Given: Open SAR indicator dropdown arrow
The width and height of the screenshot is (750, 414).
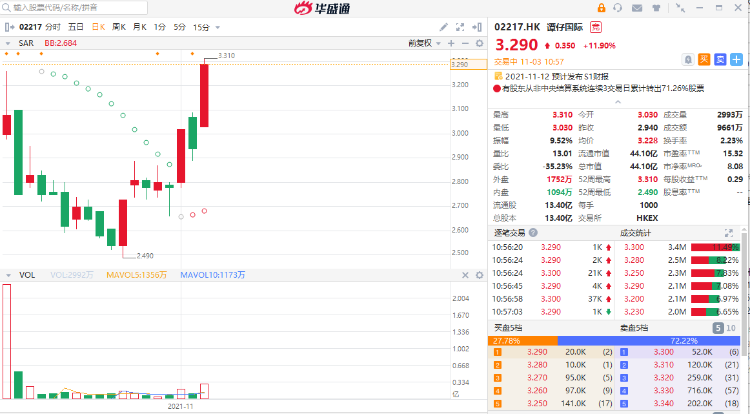Looking at the screenshot, I should [8, 44].
